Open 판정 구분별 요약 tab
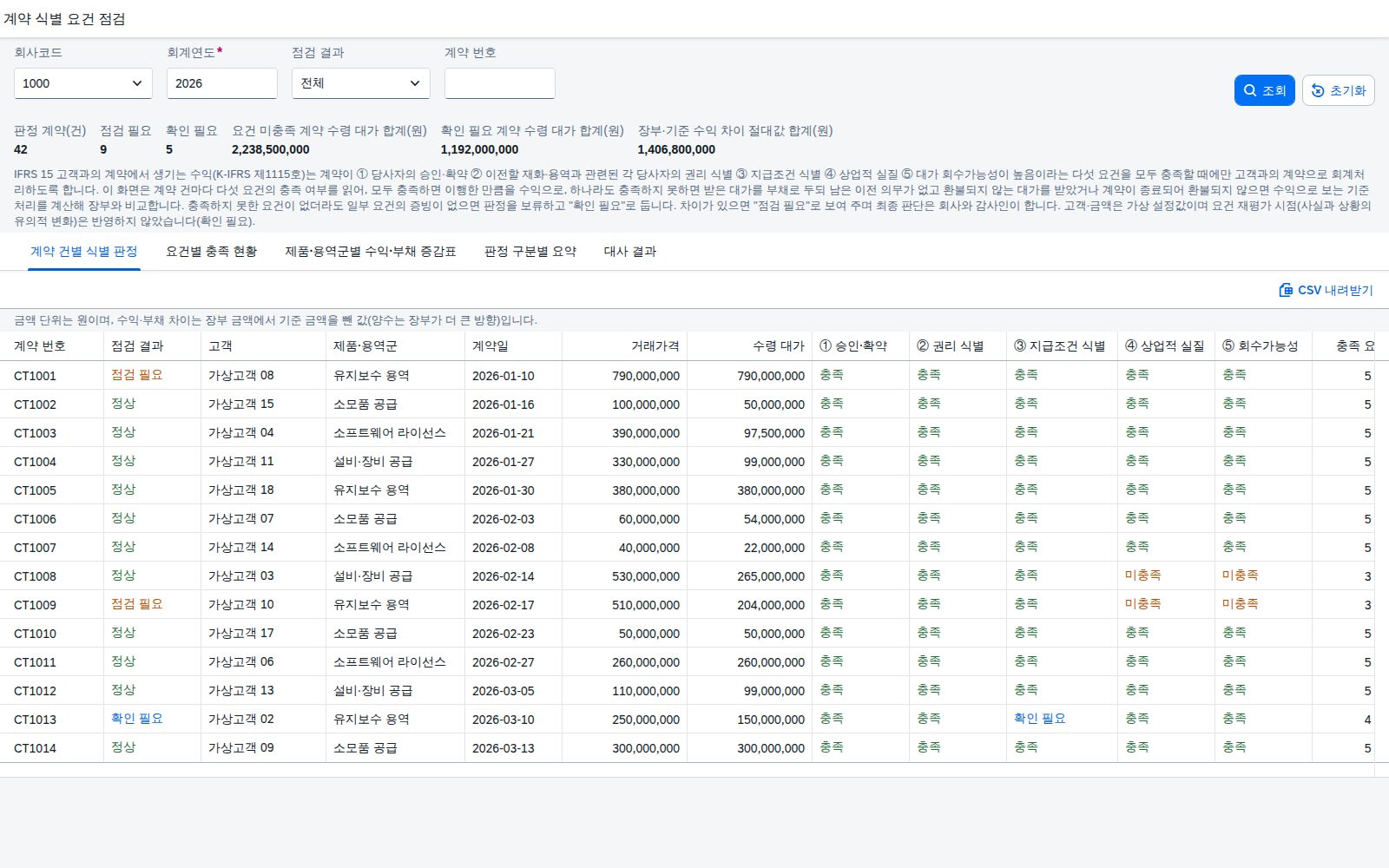The width and height of the screenshot is (1389, 868). pos(530,252)
